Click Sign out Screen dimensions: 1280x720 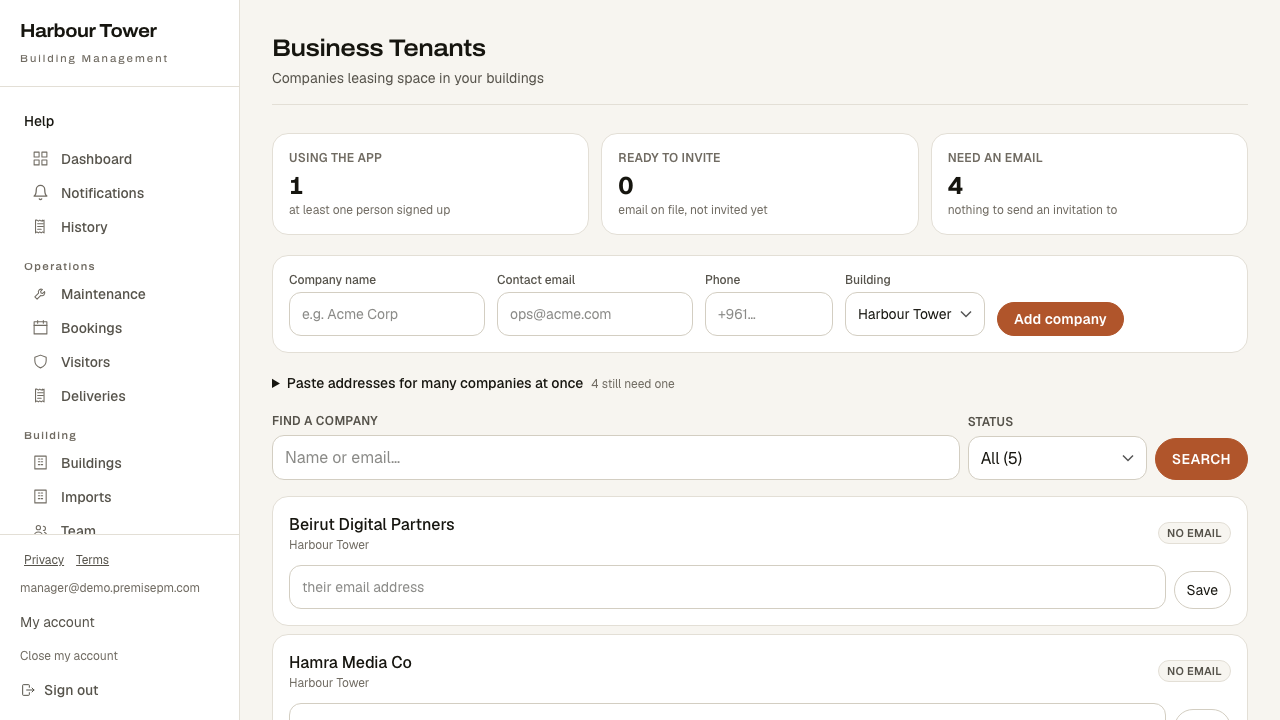59,690
